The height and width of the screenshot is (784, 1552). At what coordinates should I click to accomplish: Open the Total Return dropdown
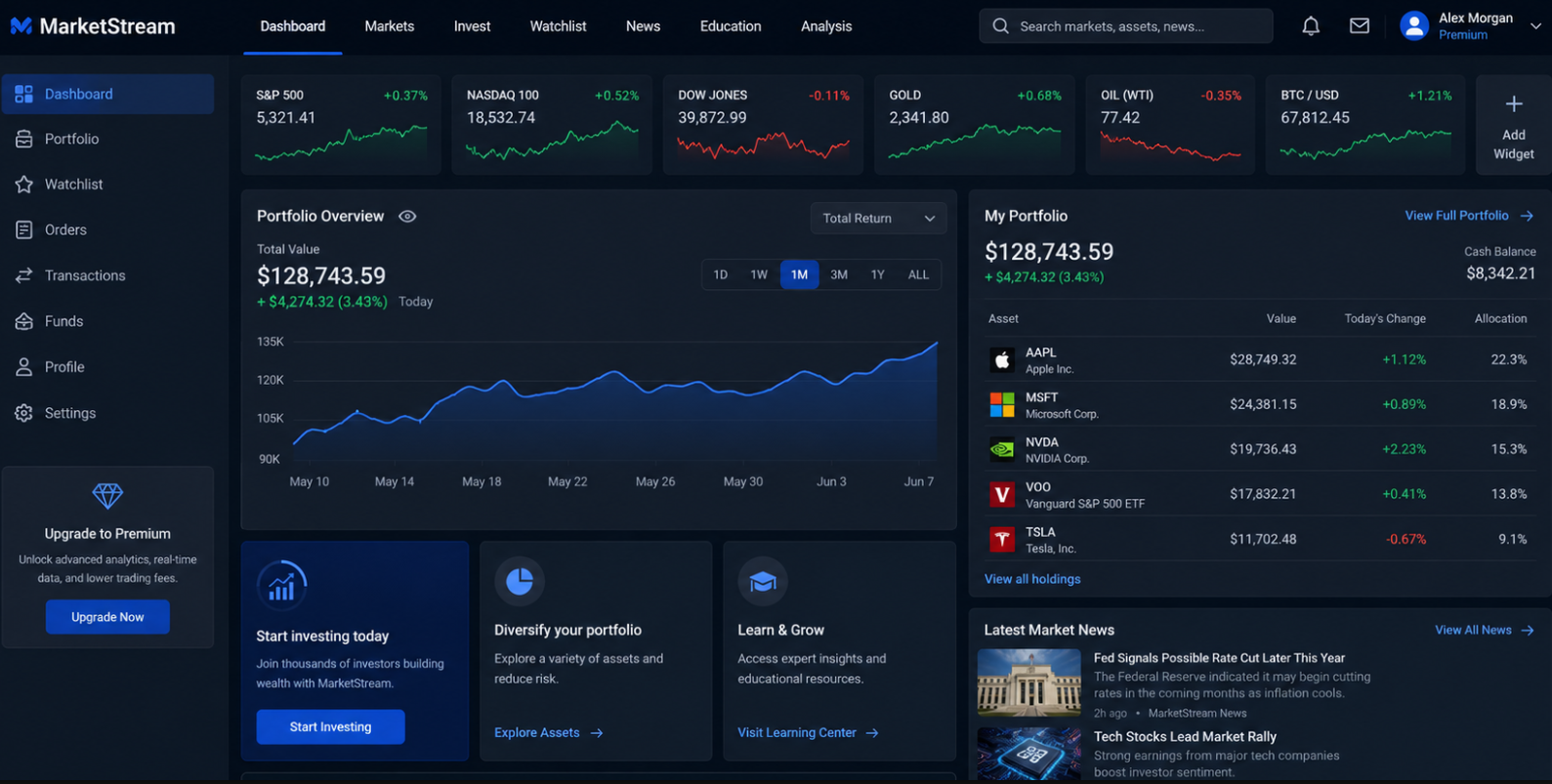[x=878, y=219]
